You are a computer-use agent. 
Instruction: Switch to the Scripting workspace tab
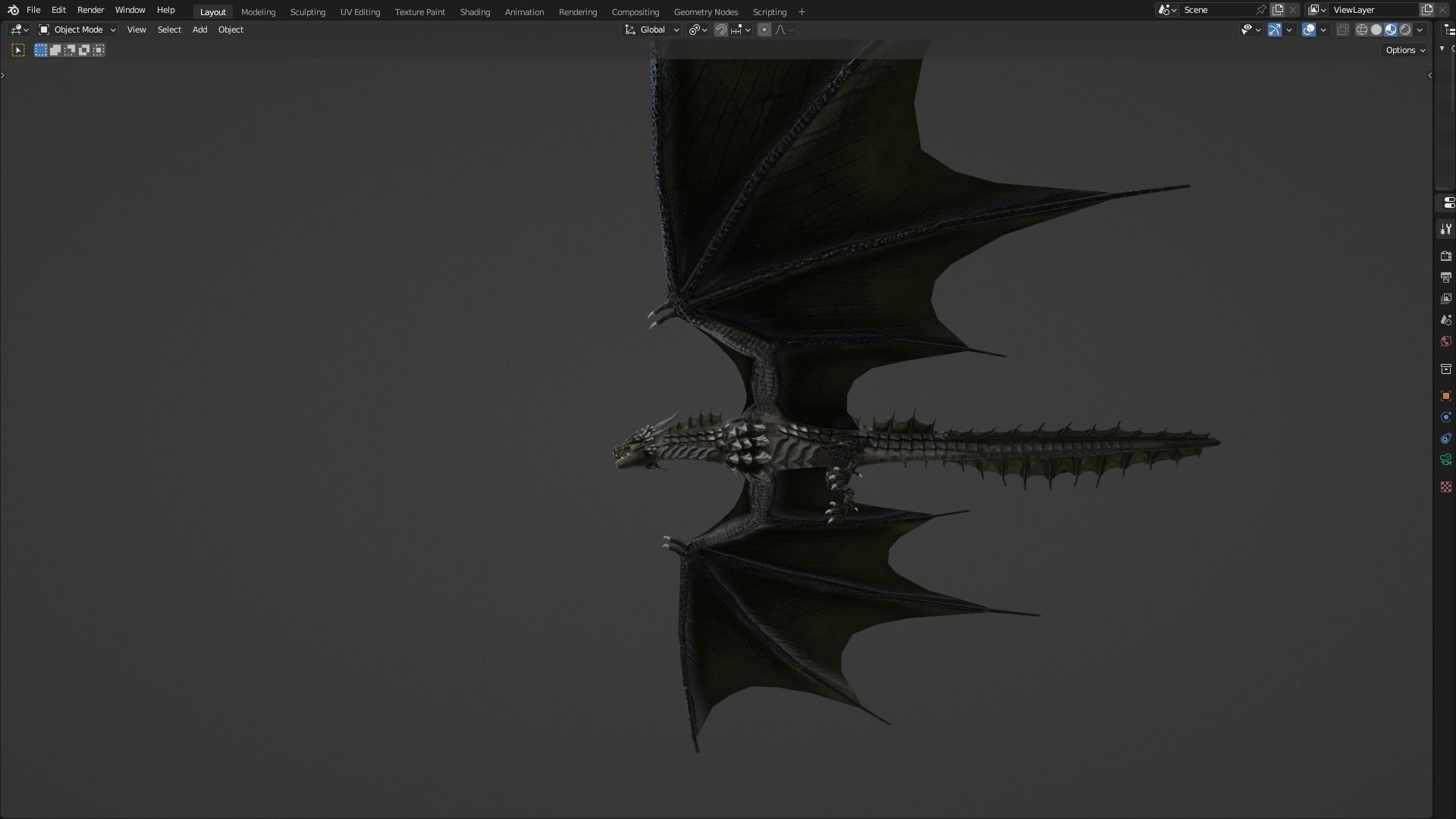[x=769, y=12]
